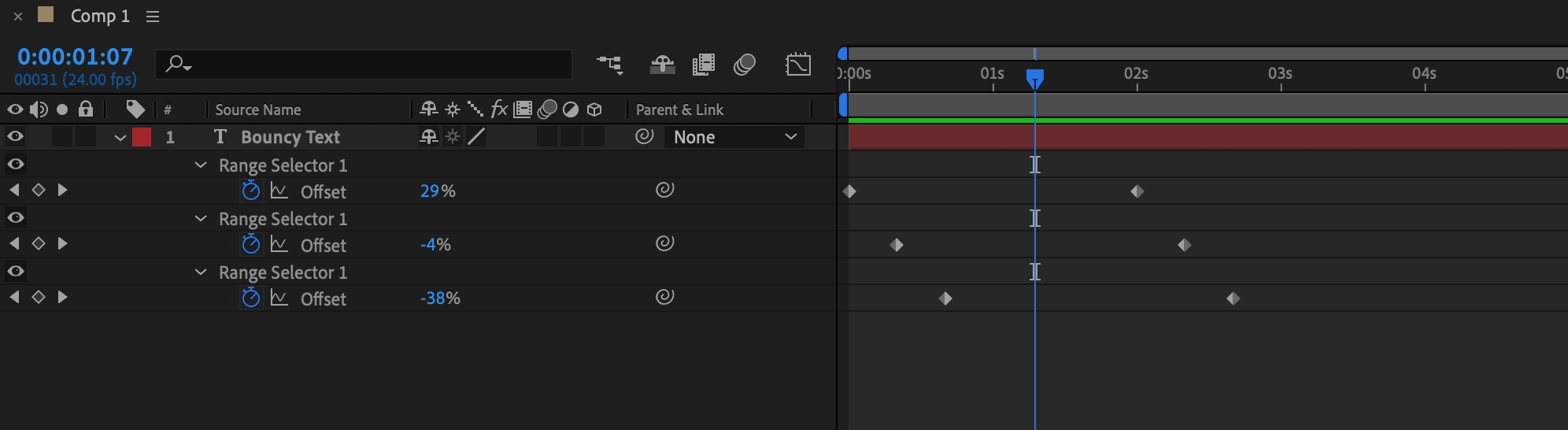Toggle the Shy layers hide switch
The image size is (1568, 430).
click(x=662, y=65)
